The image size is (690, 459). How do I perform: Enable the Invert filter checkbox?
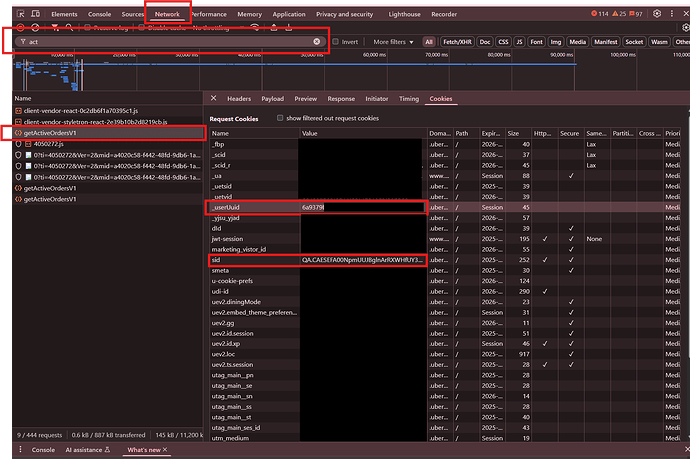[336, 42]
